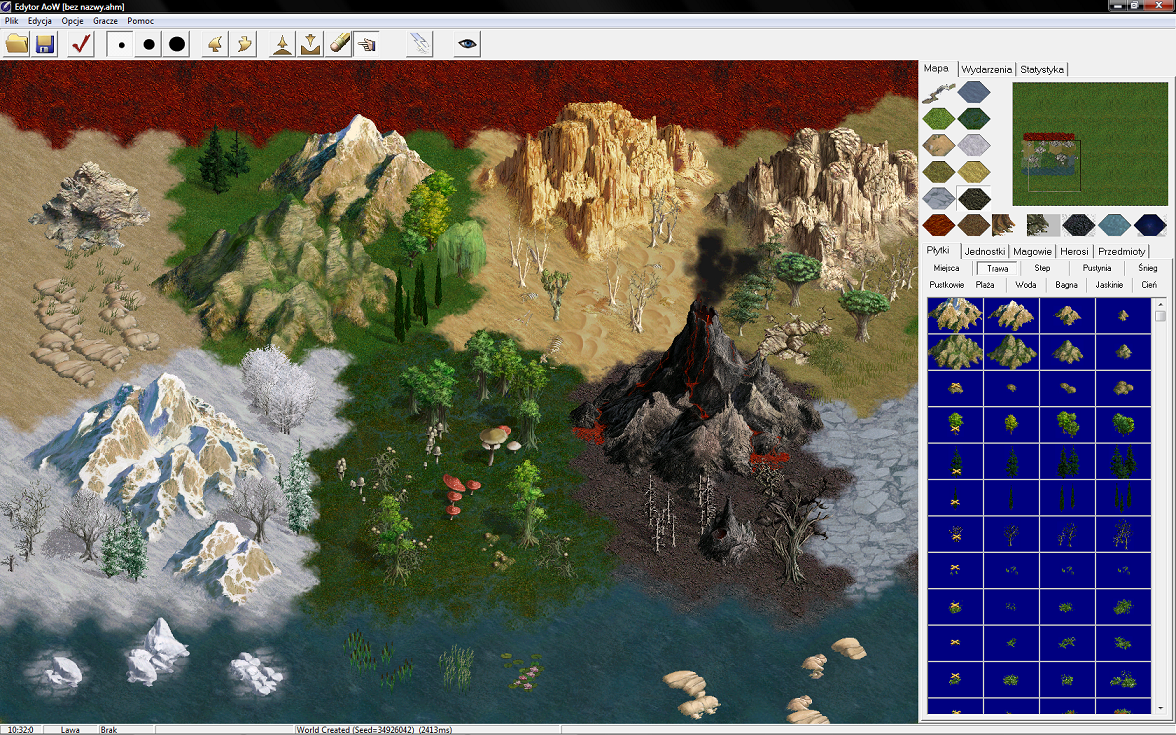Pick the light blue water hexagon

[1114, 224]
